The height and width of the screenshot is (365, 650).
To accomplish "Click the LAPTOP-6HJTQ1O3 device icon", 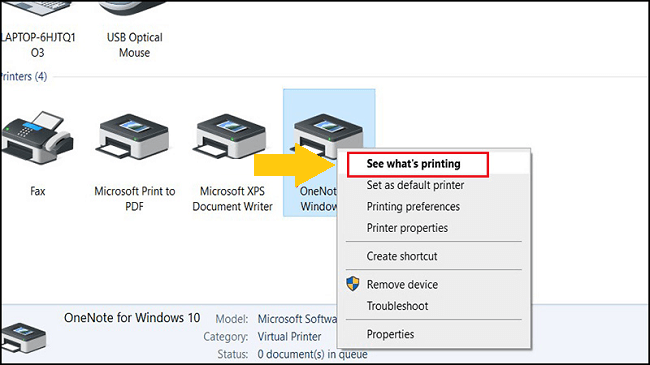I will [37, 7].
